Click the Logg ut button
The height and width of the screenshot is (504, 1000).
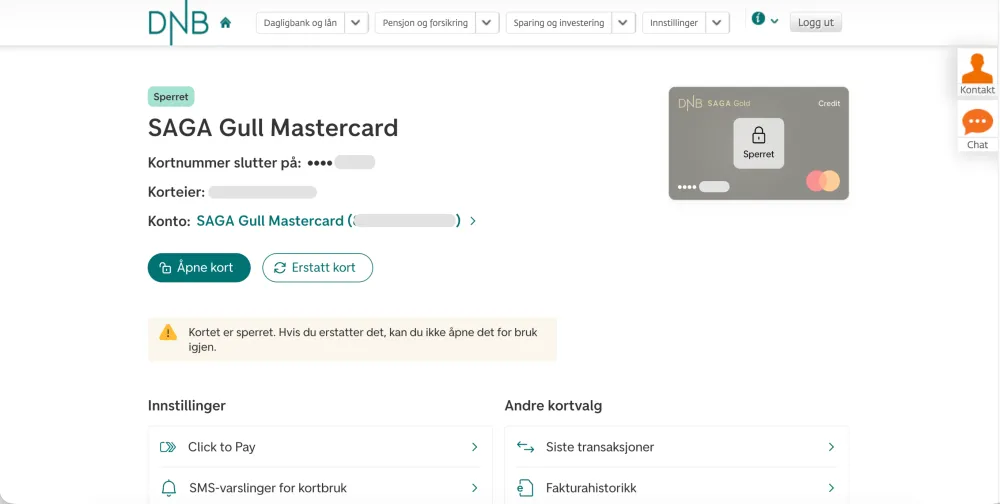point(815,23)
